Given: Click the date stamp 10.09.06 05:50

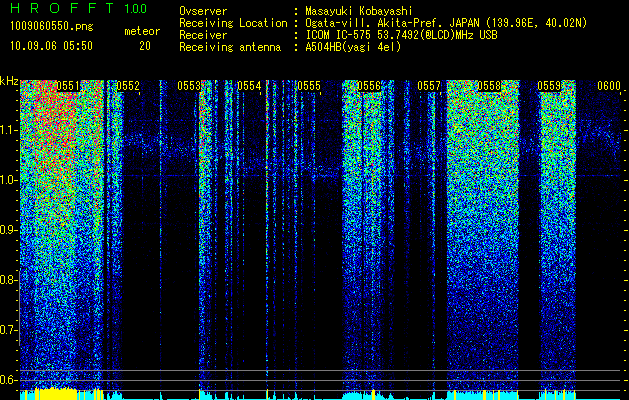Looking at the screenshot, I should [51, 46].
